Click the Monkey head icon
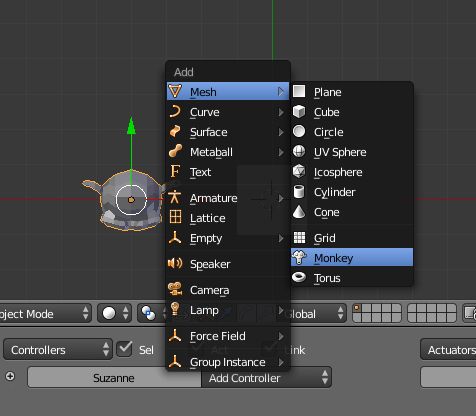This screenshot has width=476, height=416. [x=299, y=257]
